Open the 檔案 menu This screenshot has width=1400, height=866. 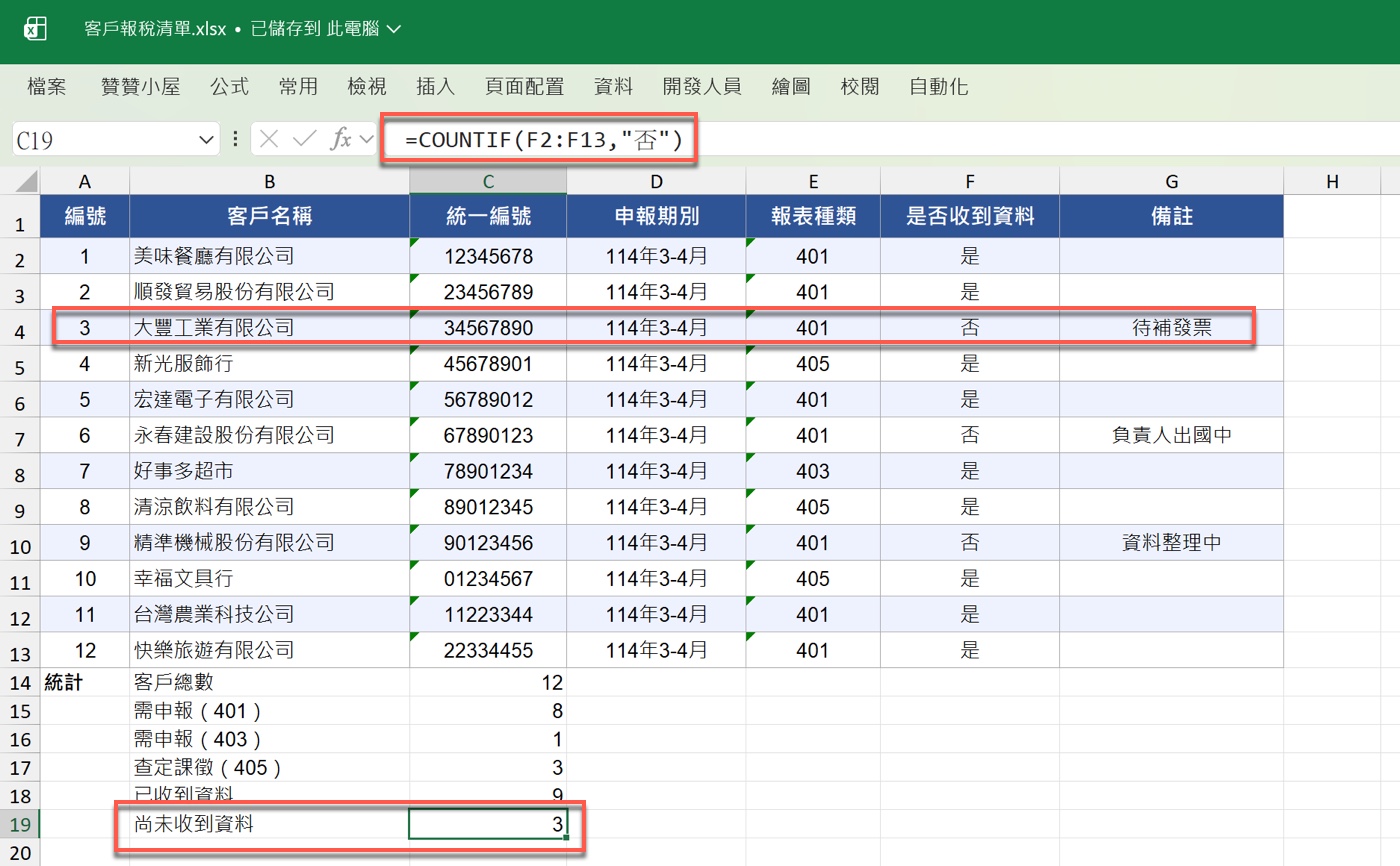click(47, 86)
